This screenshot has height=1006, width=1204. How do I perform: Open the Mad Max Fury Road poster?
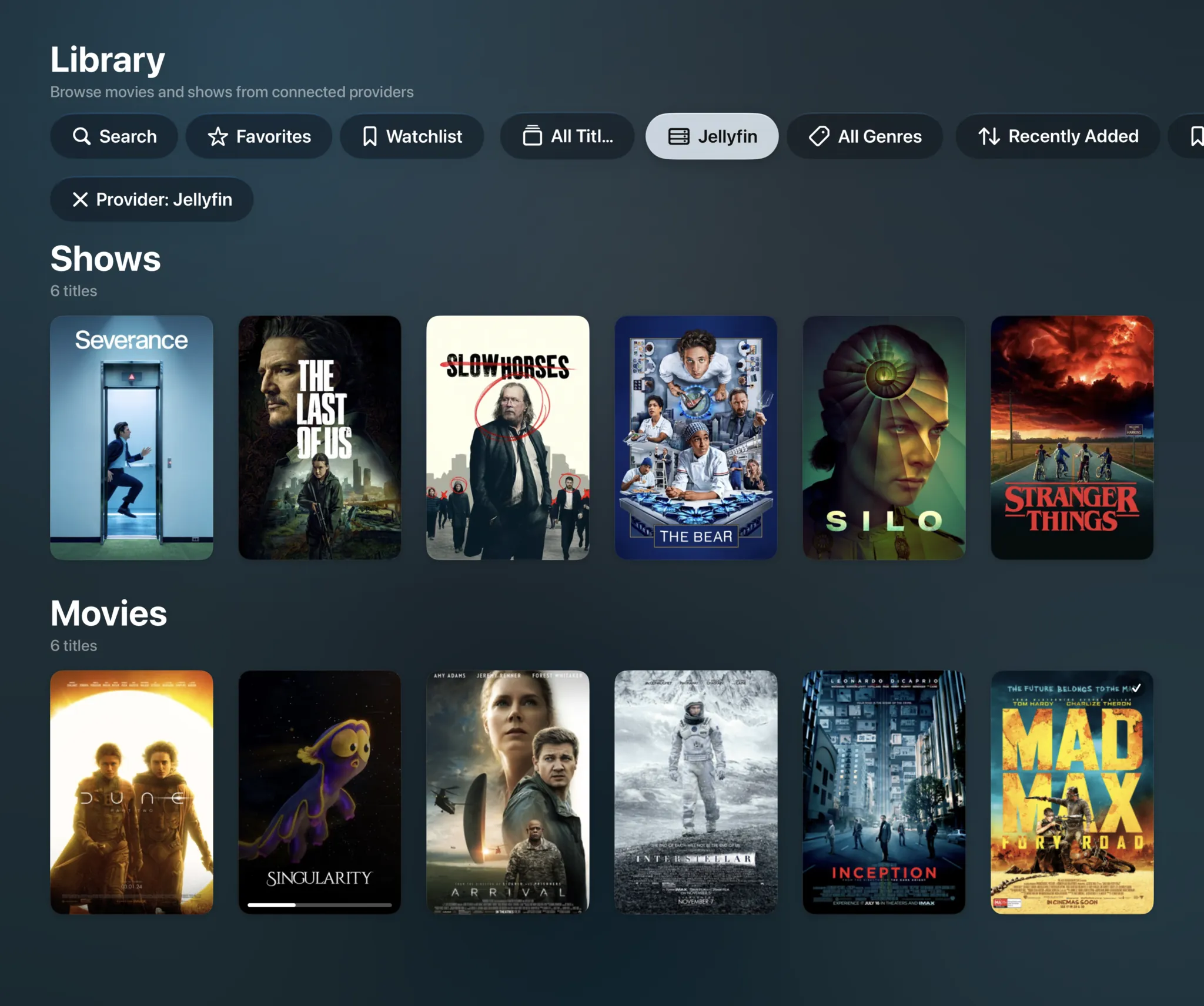click(x=1072, y=792)
